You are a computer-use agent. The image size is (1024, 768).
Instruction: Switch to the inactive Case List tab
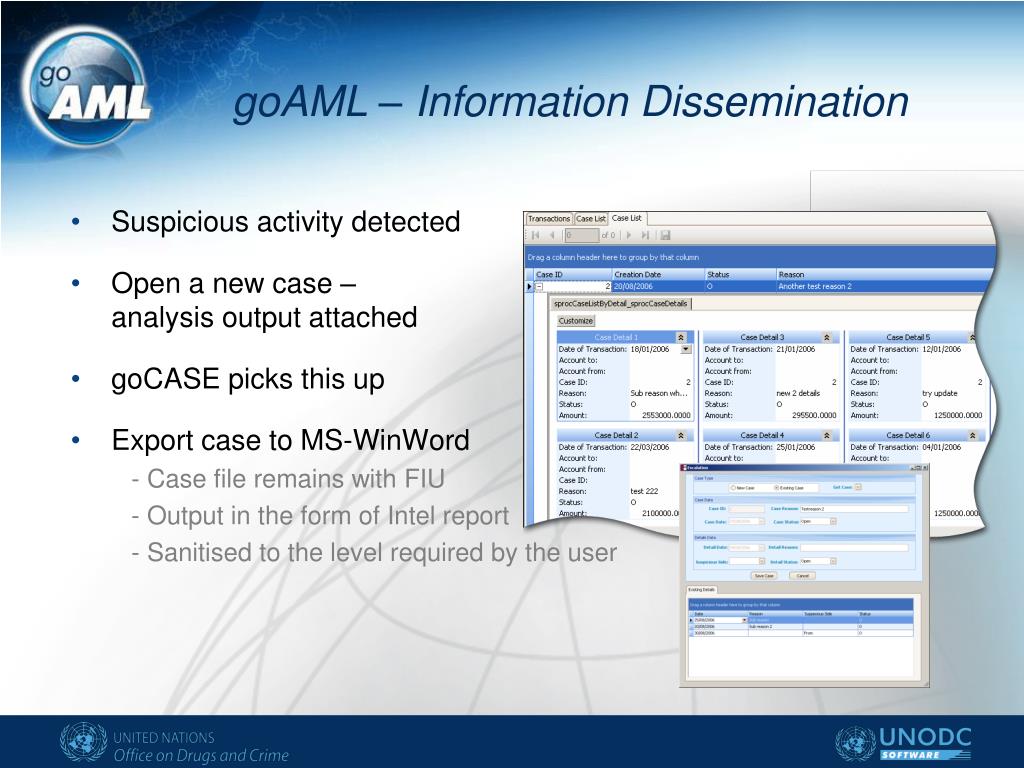click(x=590, y=219)
